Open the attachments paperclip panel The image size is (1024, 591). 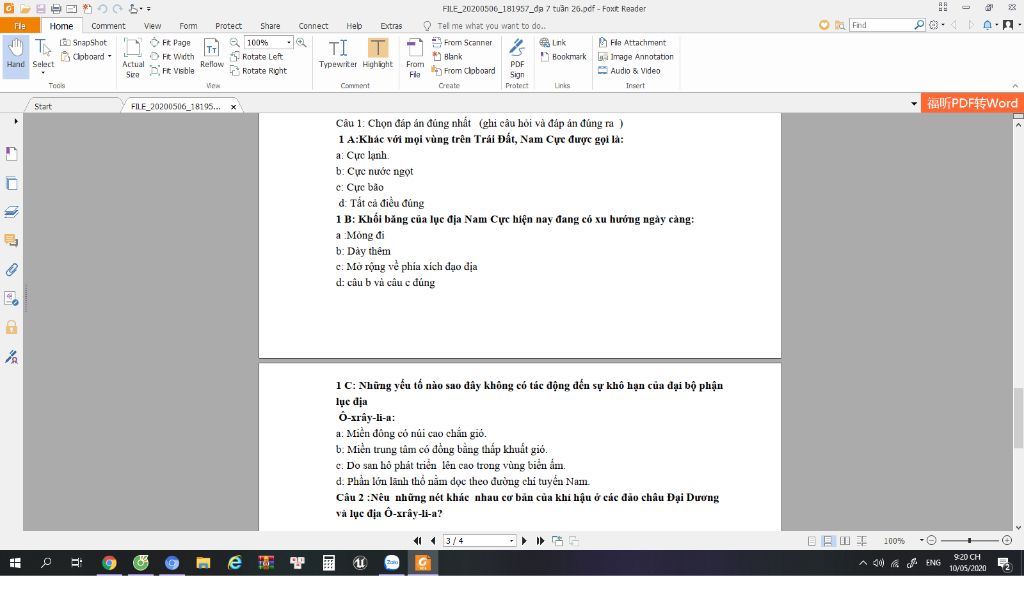11,270
